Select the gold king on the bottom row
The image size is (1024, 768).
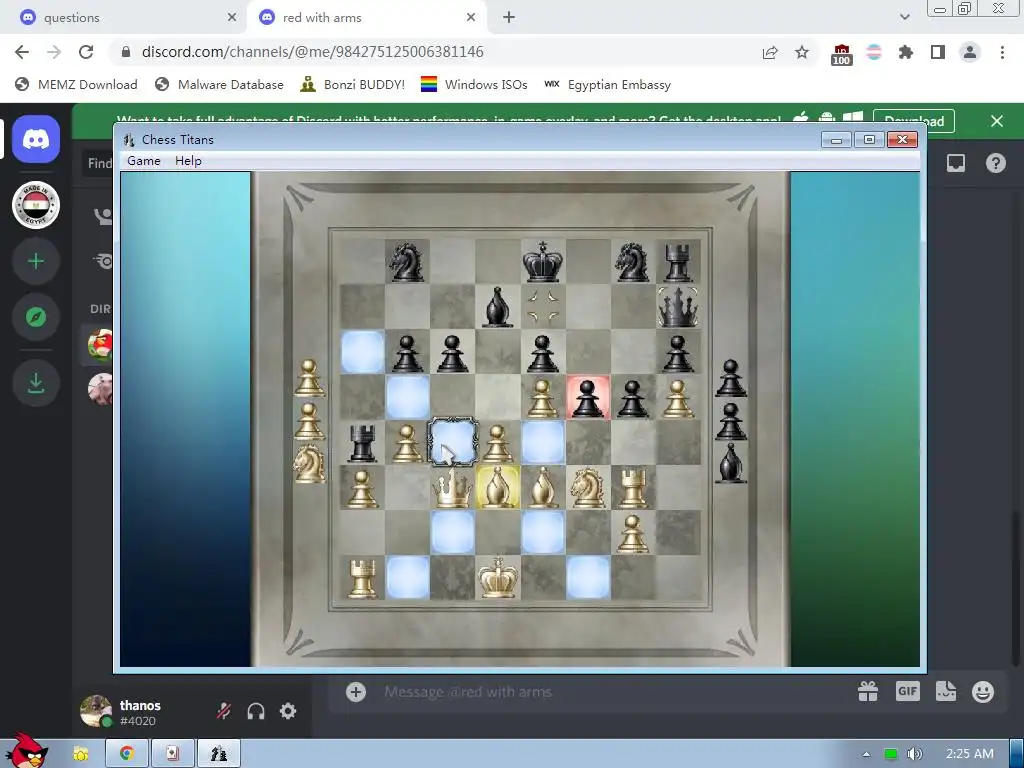(498, 577)
